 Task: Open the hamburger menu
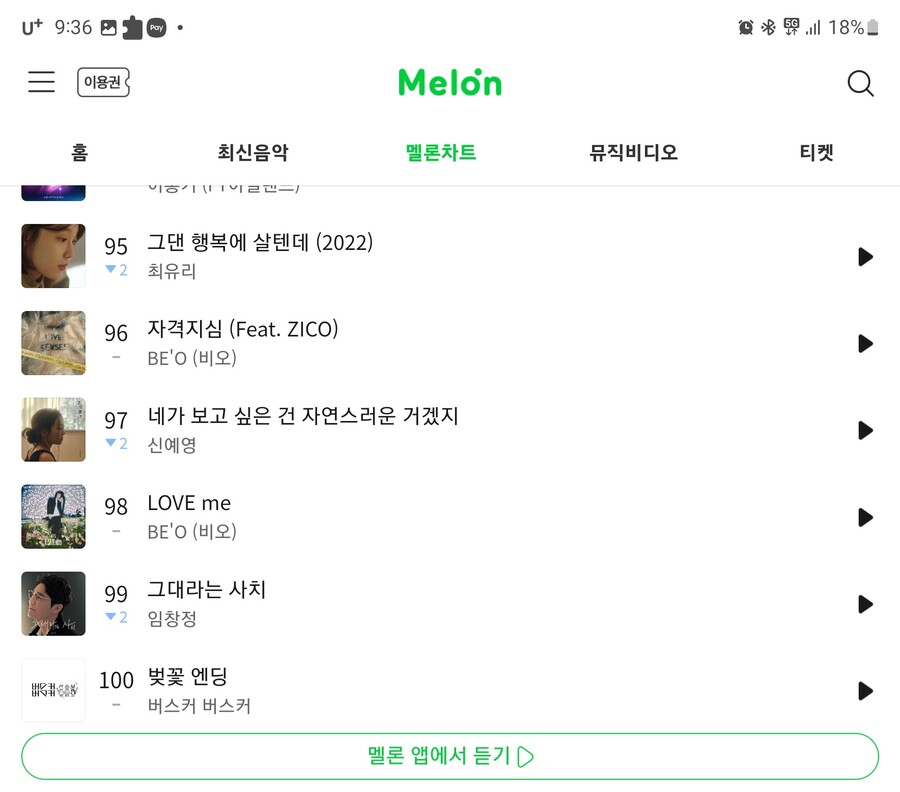pyautogui.click(x=41, y=82)
